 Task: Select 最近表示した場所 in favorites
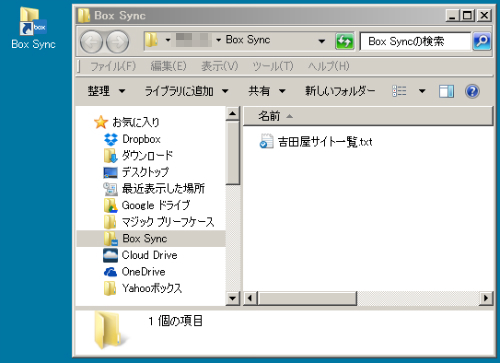pyautogui.click(x=163, y=189)
